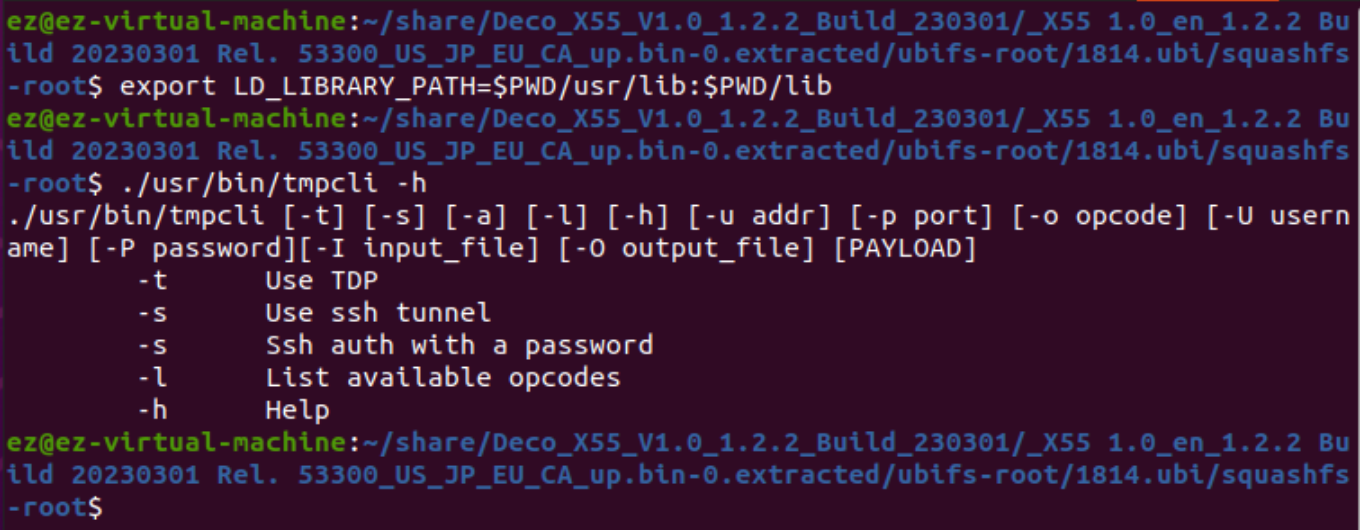
Task: Click the '-h Help' option line
Action: pos(233,410)
